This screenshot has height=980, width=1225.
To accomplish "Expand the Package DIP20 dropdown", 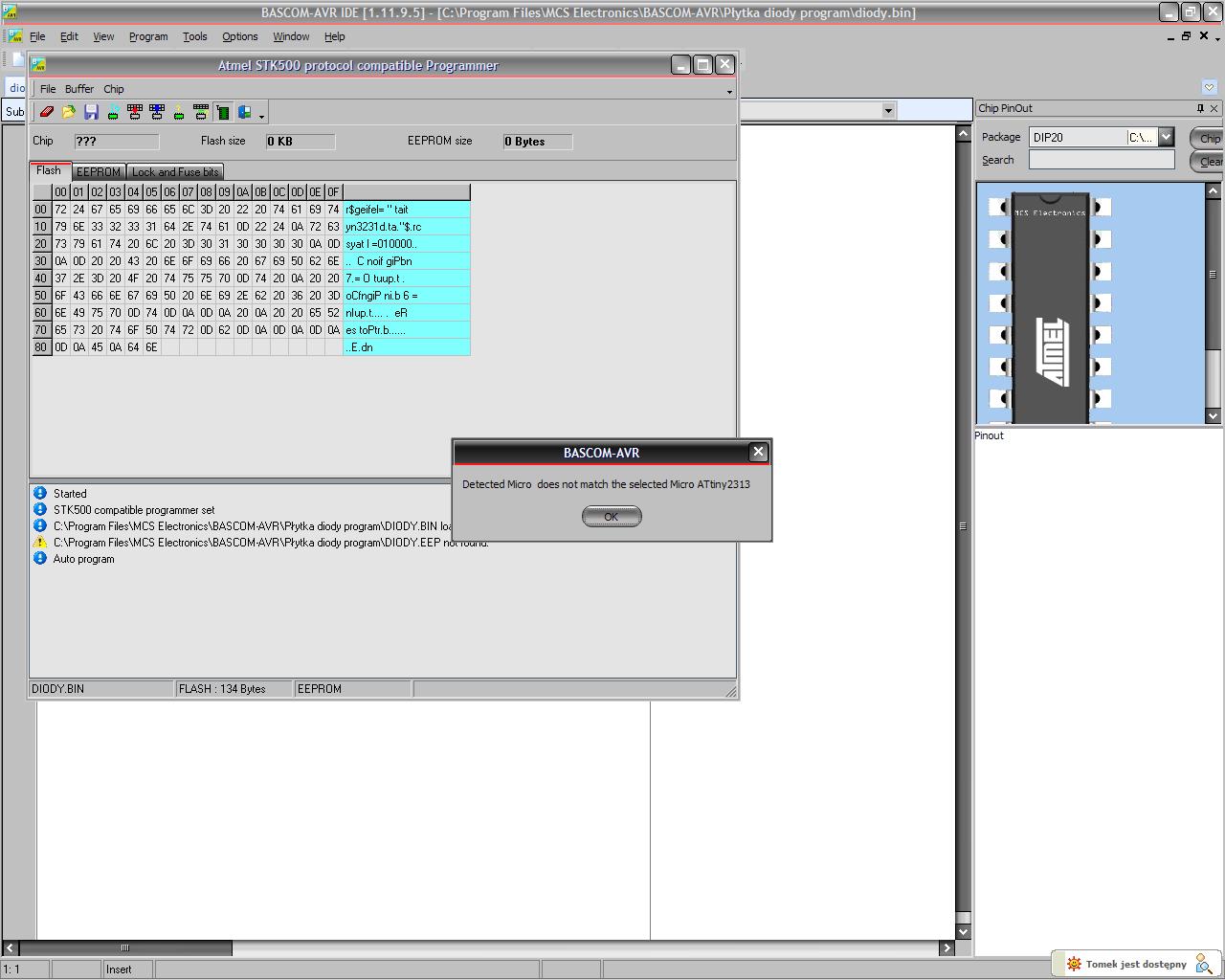I will pos(1166,137).
